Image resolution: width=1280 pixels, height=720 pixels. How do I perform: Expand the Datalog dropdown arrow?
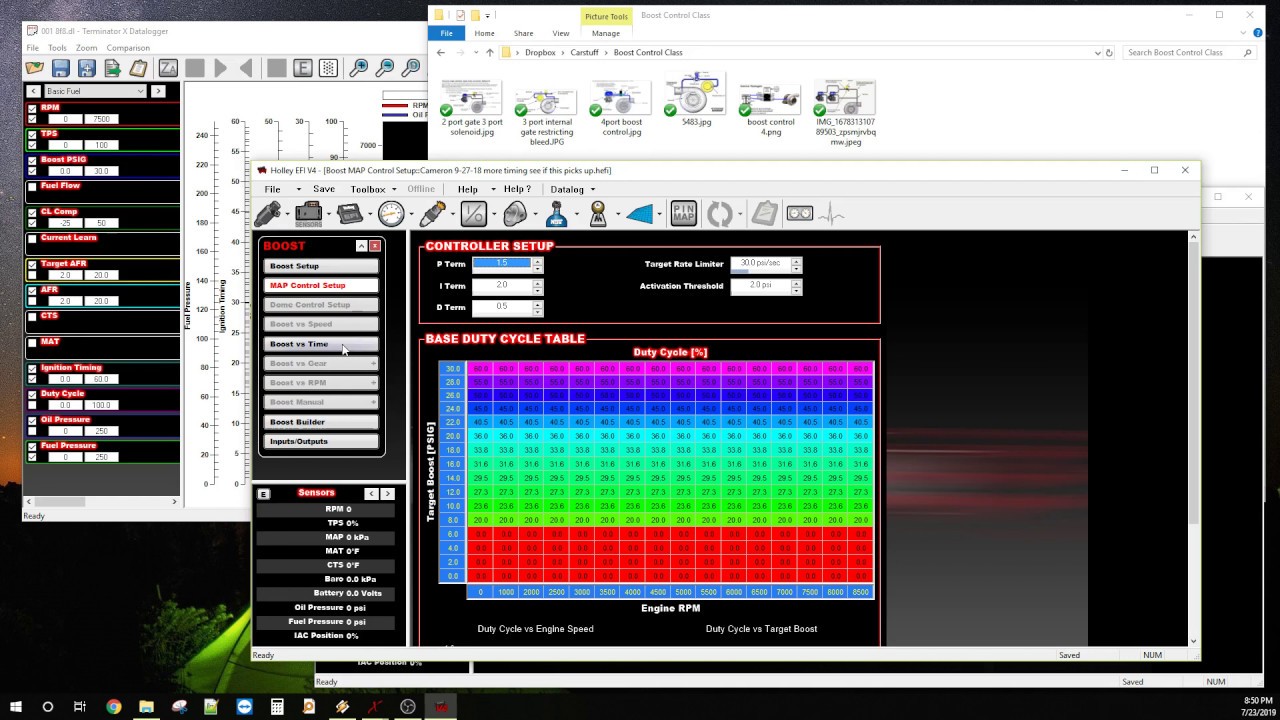pyautogui.click(x=592, y=189)
